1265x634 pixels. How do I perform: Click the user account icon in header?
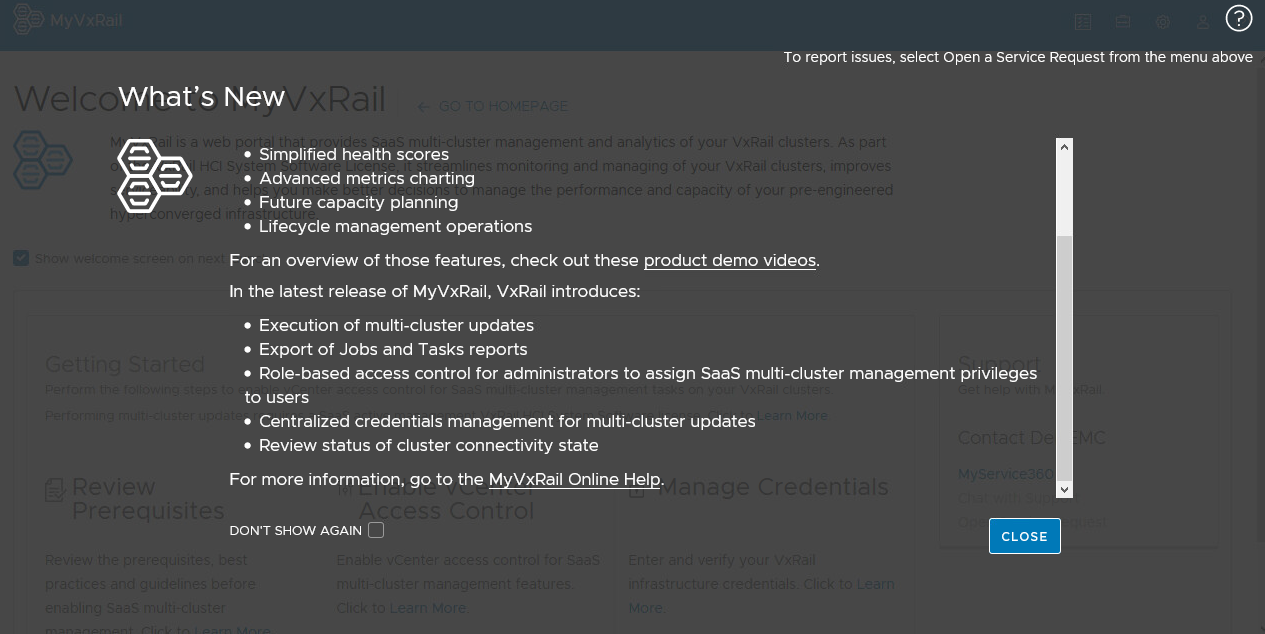1203,22
